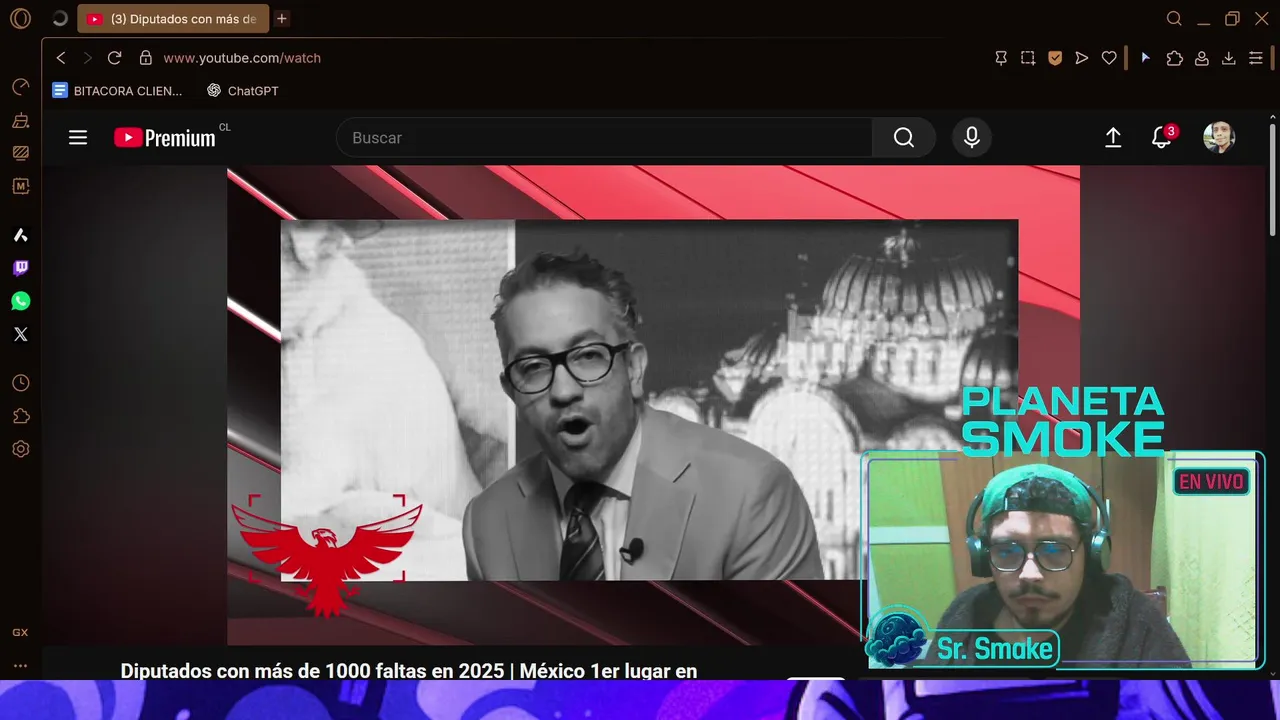Click the address bar URL
Screen dimensions: 1280x720
tap(242, 58)
